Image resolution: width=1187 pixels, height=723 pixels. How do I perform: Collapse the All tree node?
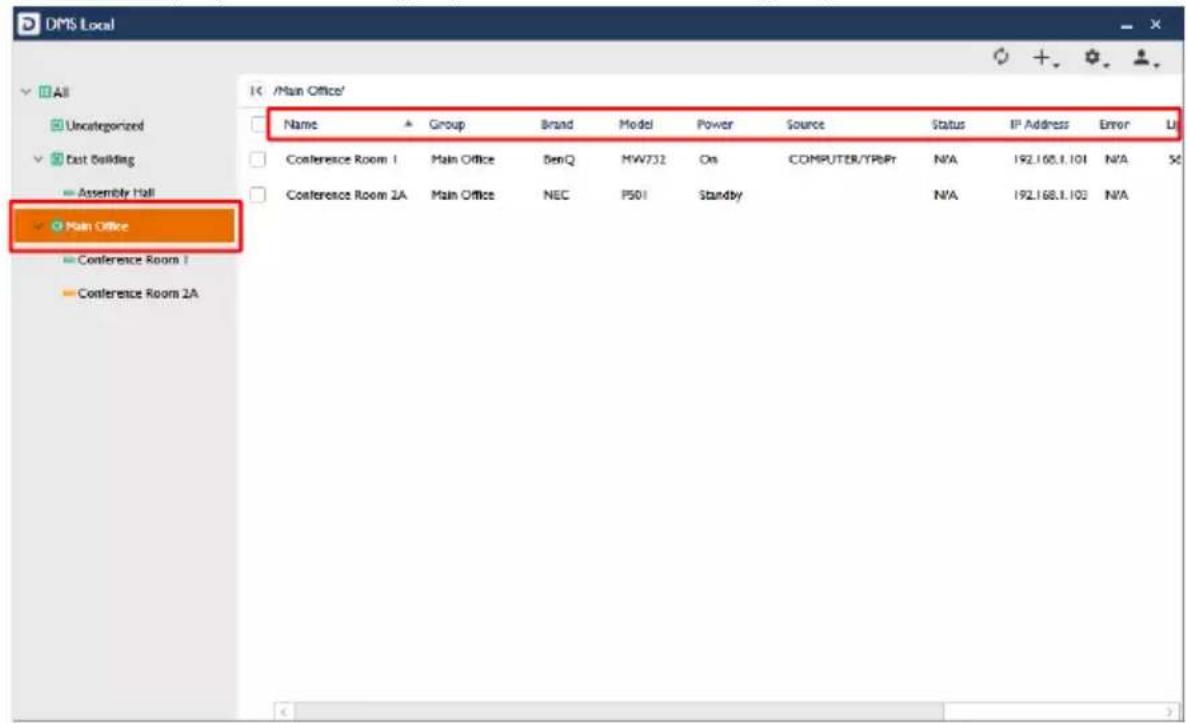click(x=26, y=92)
